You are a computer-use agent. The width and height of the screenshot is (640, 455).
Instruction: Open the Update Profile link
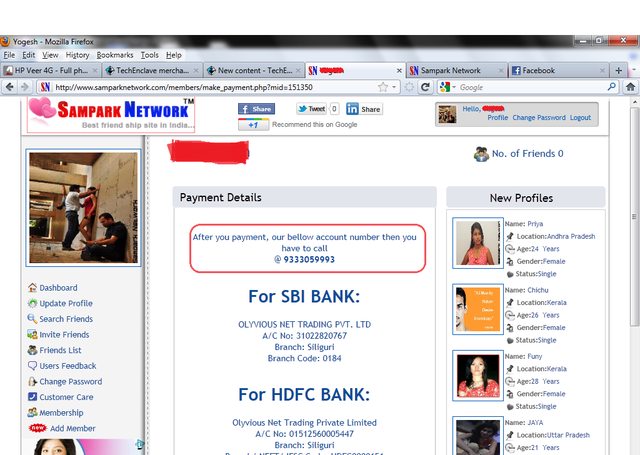click(66, 303)
